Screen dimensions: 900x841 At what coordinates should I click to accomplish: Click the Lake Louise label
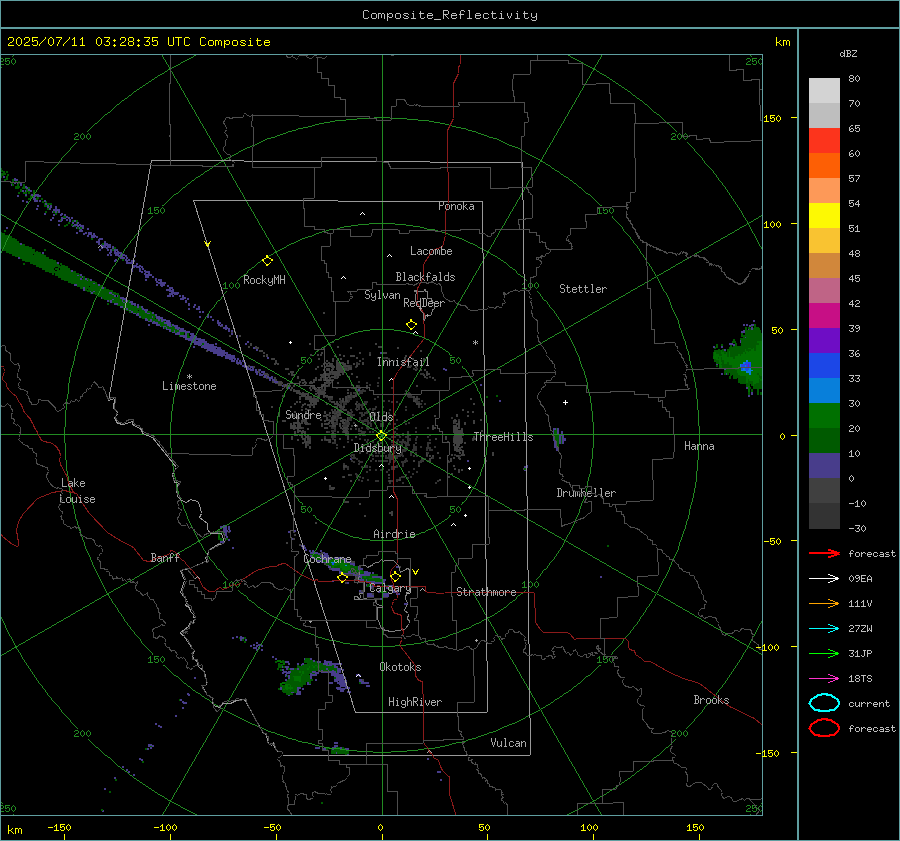(77, 491)
